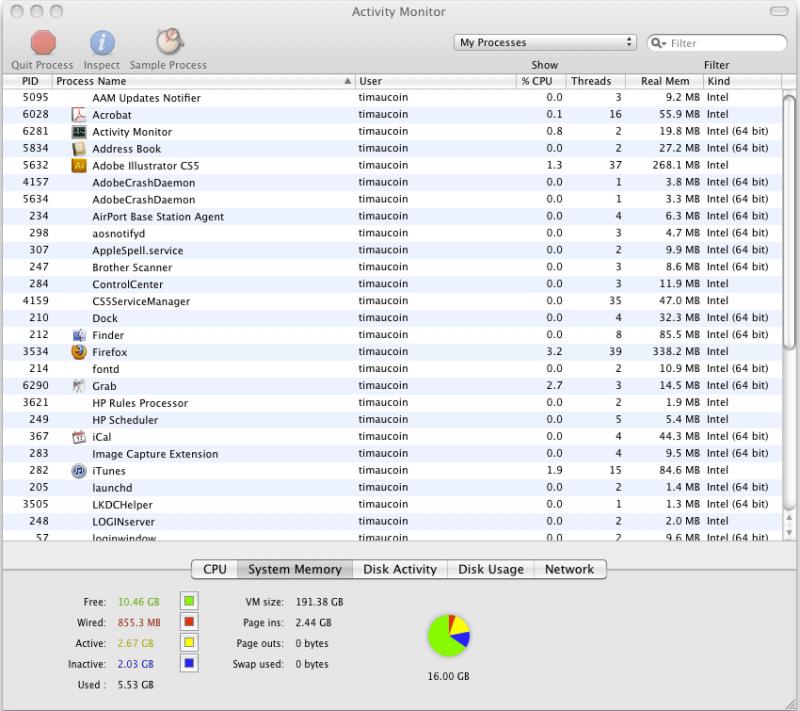This screenshot has width=800, height=711.
Task: Click the scrollbar down arrow
Action: click(x=789, y=534)
